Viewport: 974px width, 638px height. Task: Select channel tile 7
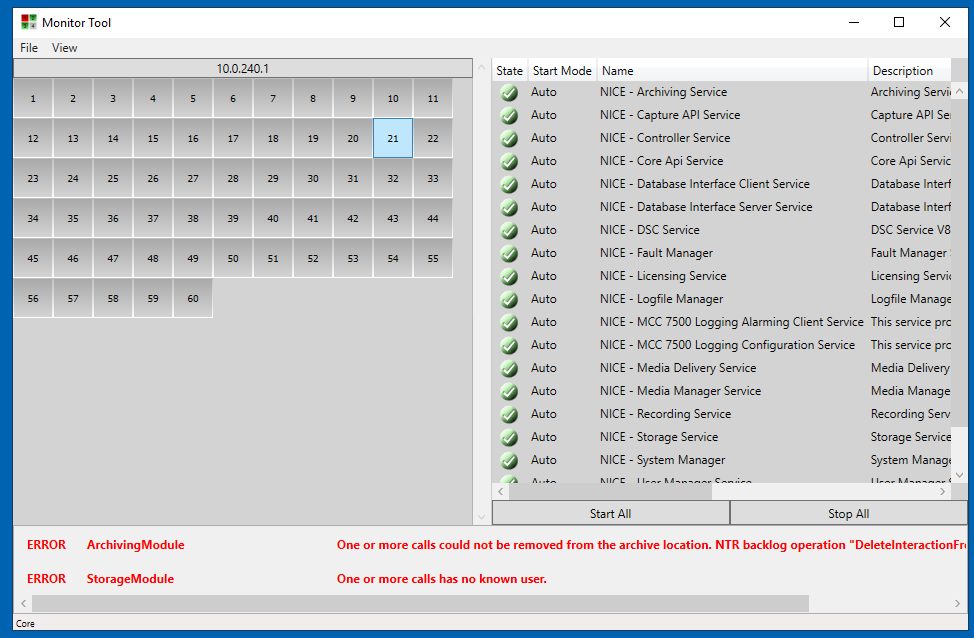click(x=273, y=98)
